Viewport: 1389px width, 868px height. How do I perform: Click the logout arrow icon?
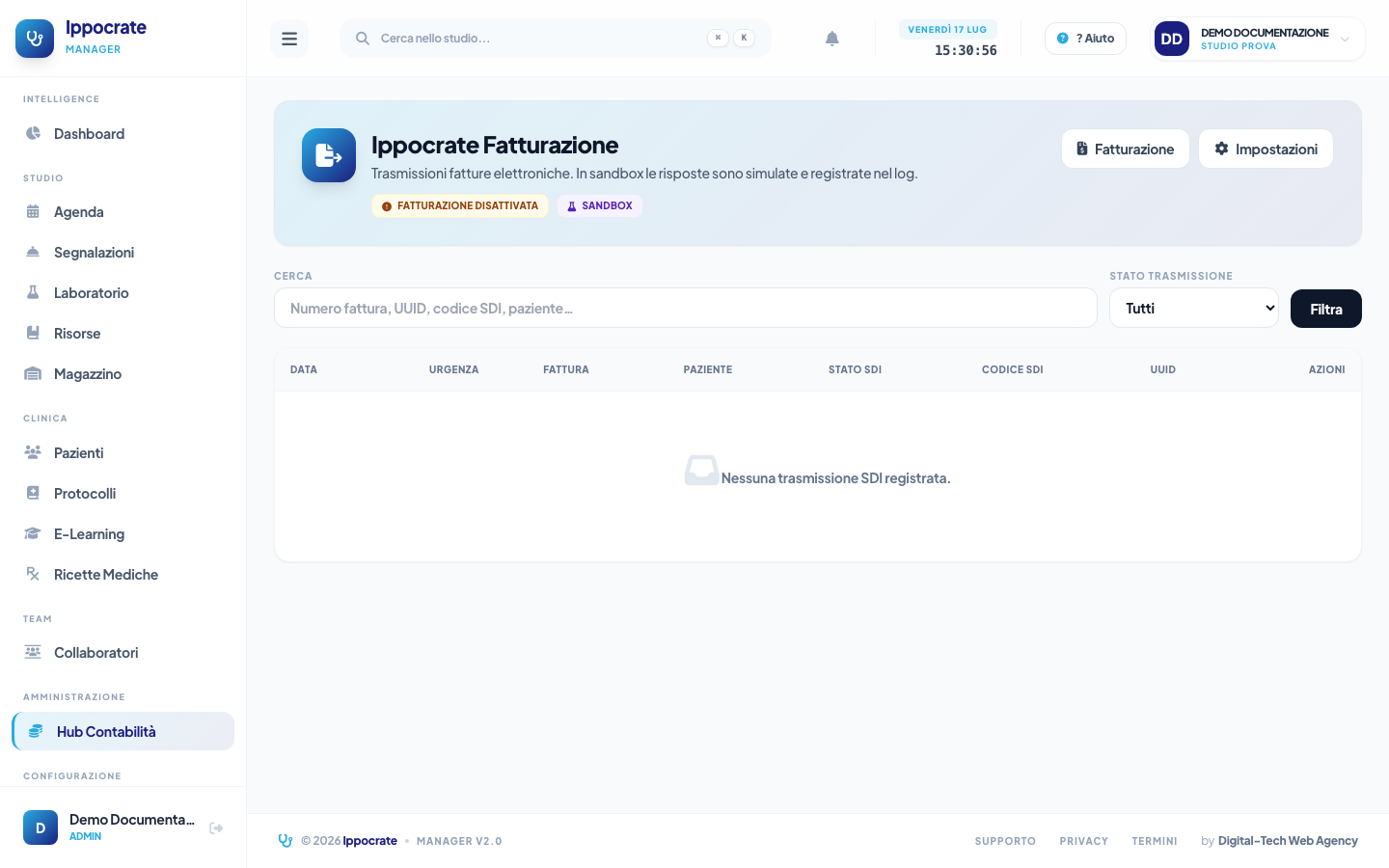coord(216,827)
